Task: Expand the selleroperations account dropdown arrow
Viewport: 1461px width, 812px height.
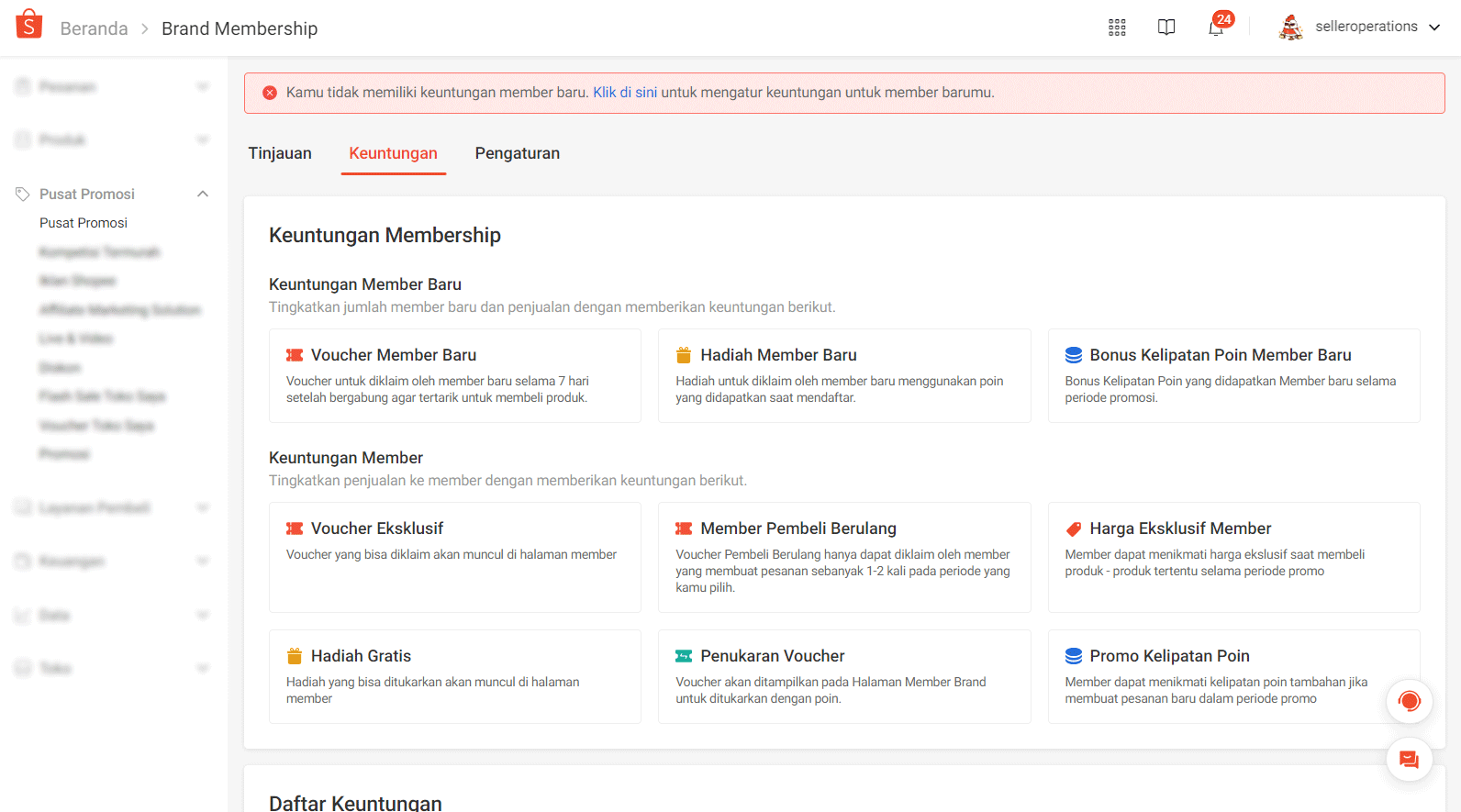Action: pyautogui.click(x=1434, y=28)
